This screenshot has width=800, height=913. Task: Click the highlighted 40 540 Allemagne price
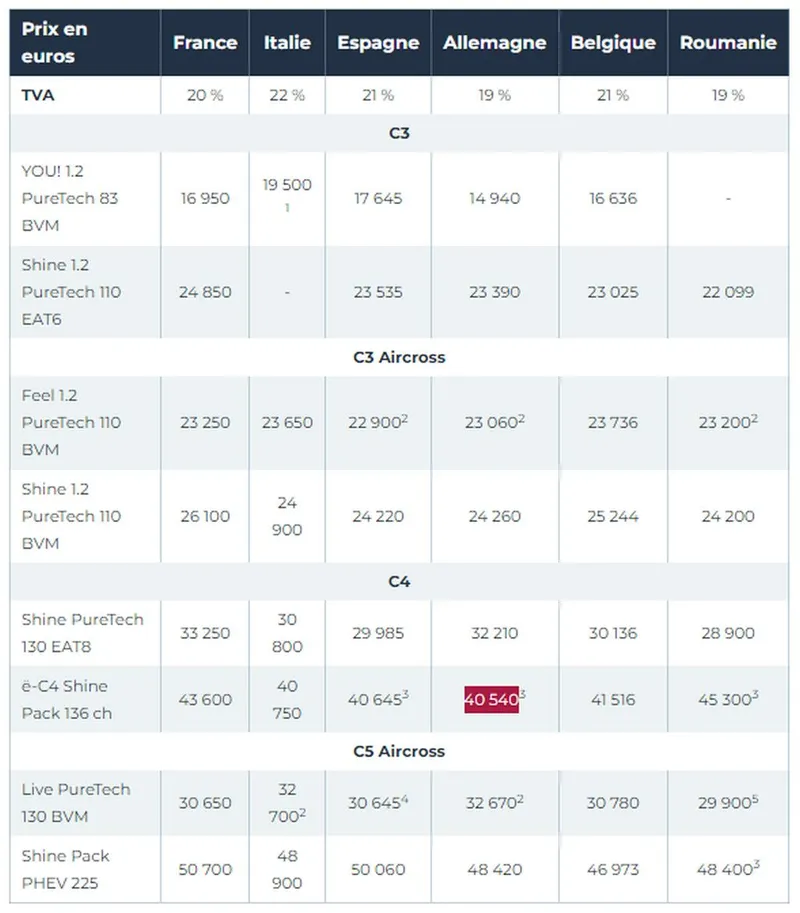coord(491,699)
